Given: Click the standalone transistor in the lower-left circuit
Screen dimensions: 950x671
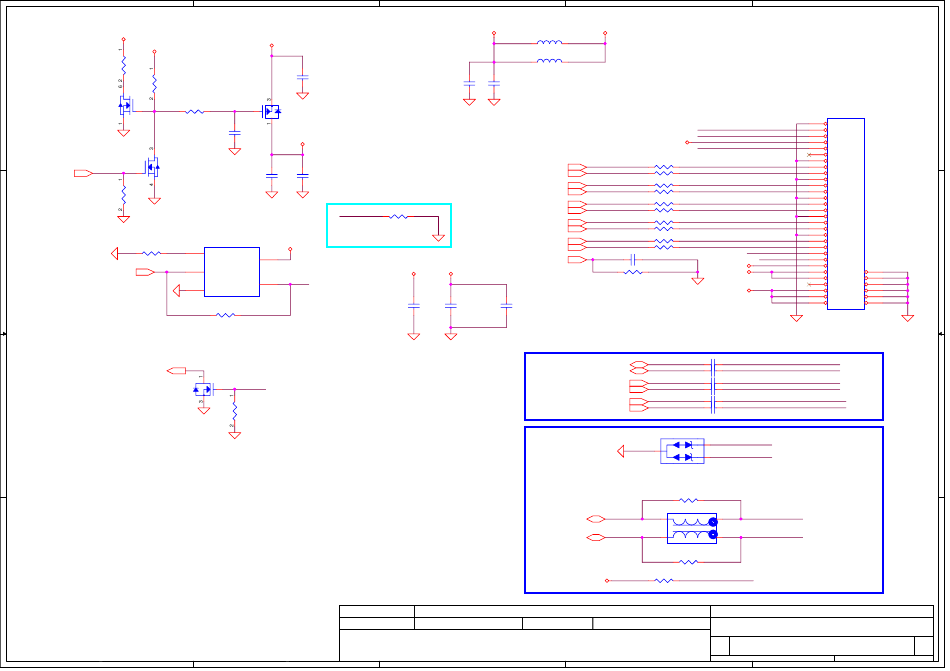Looking at the screenshot, I should [204, 389].
